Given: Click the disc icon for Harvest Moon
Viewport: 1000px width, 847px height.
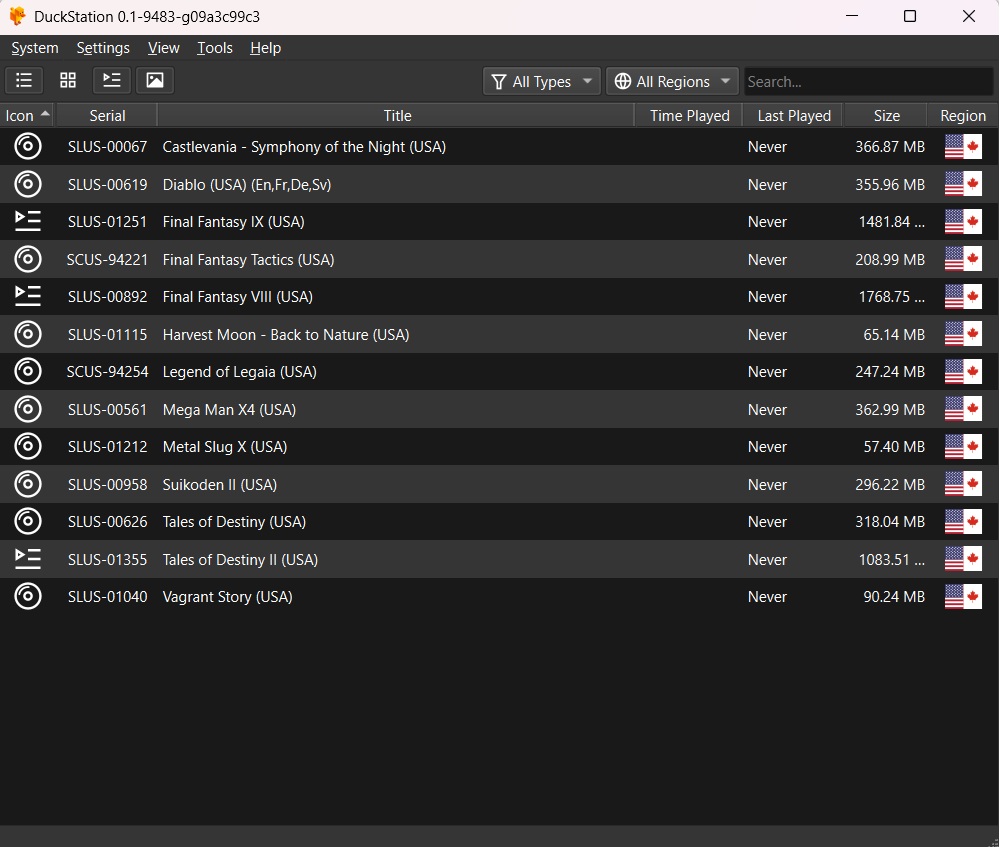Looking at the screenshot, I should click(x=27, y=334).
